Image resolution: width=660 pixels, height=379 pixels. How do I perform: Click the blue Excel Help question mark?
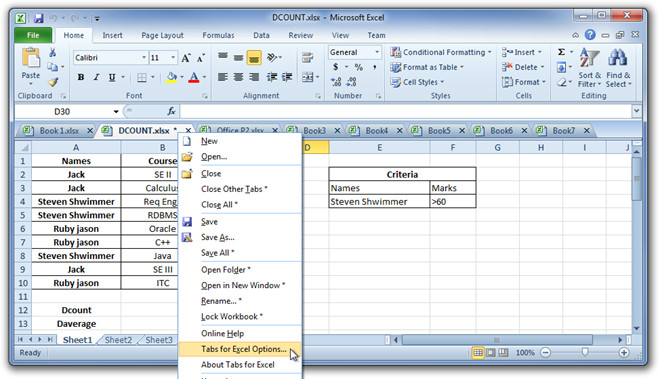[x=590, y=35]
